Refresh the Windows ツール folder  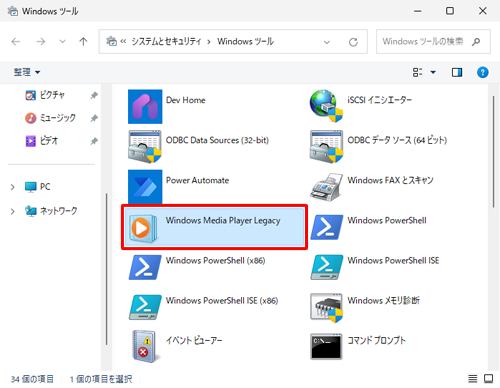[353, 42]
